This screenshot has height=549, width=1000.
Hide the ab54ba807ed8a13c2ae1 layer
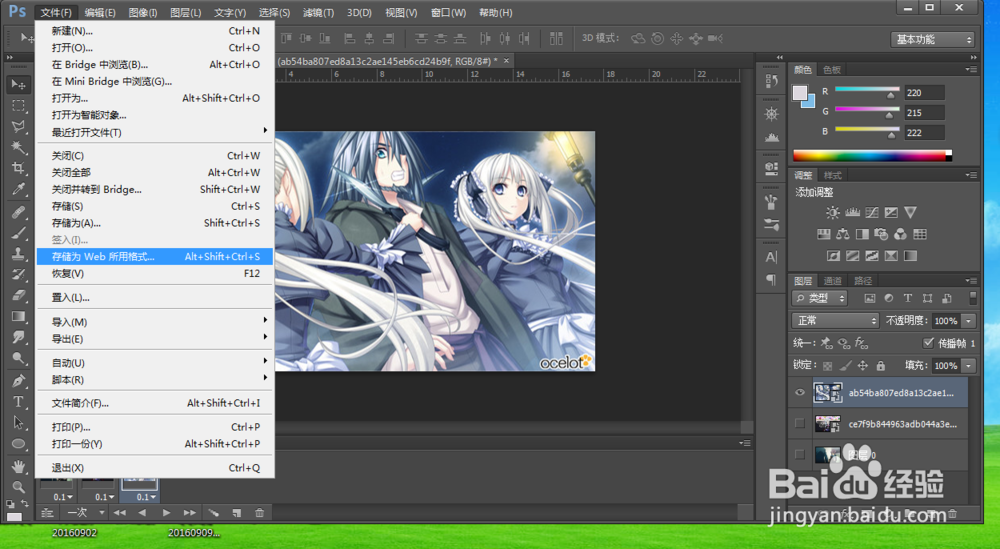click(800, 393)
